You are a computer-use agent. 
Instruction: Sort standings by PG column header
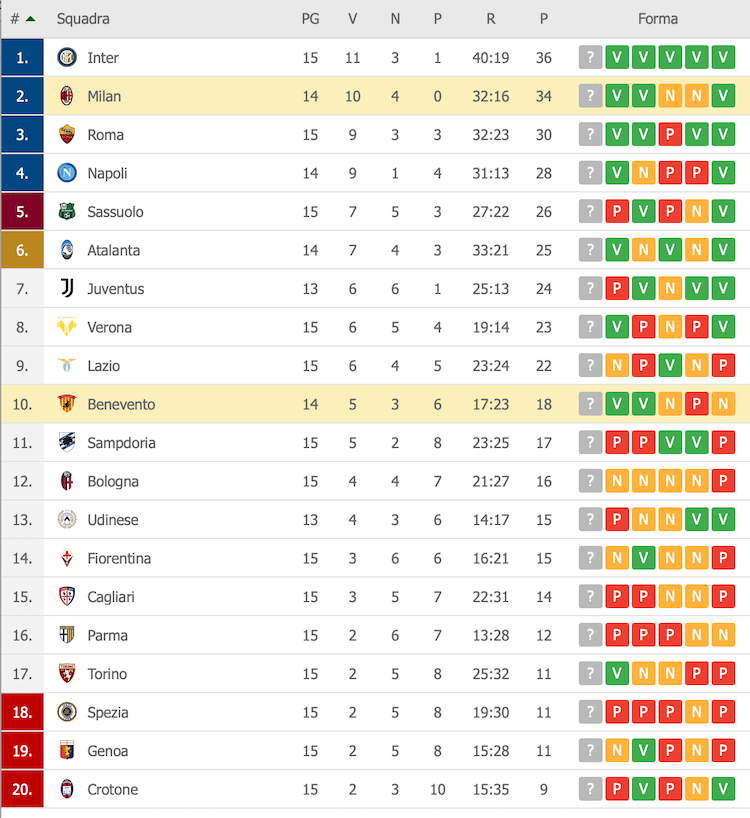point(310,19)
